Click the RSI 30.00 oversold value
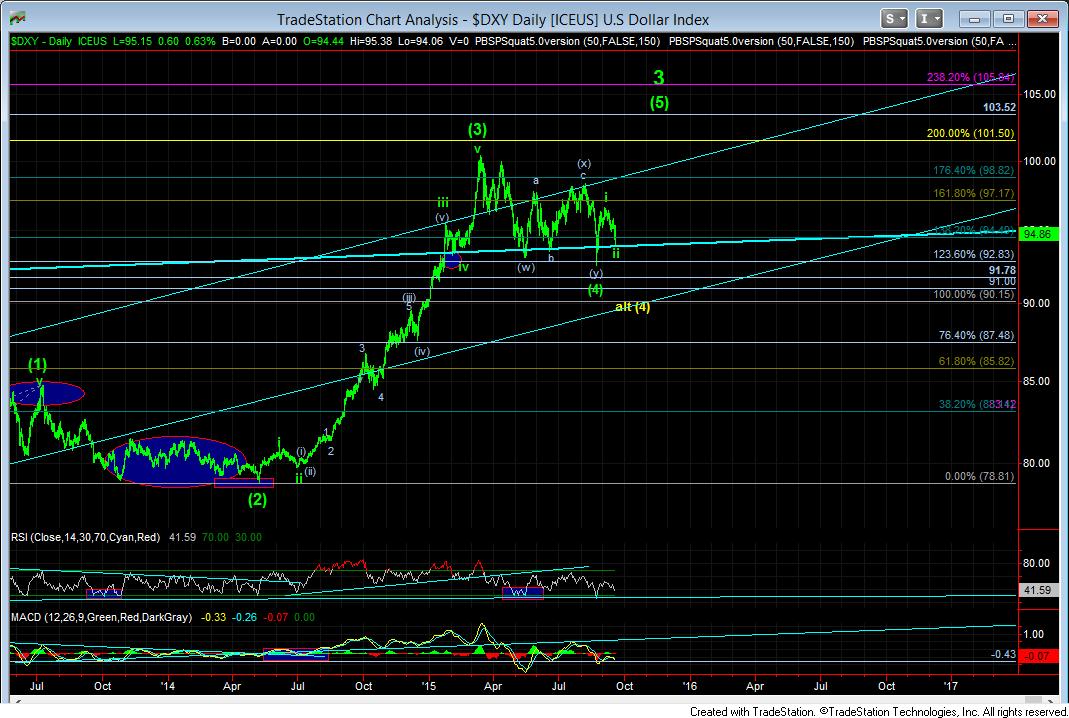Viewport: 1069px width, 718px height. [x=248, y=537]
